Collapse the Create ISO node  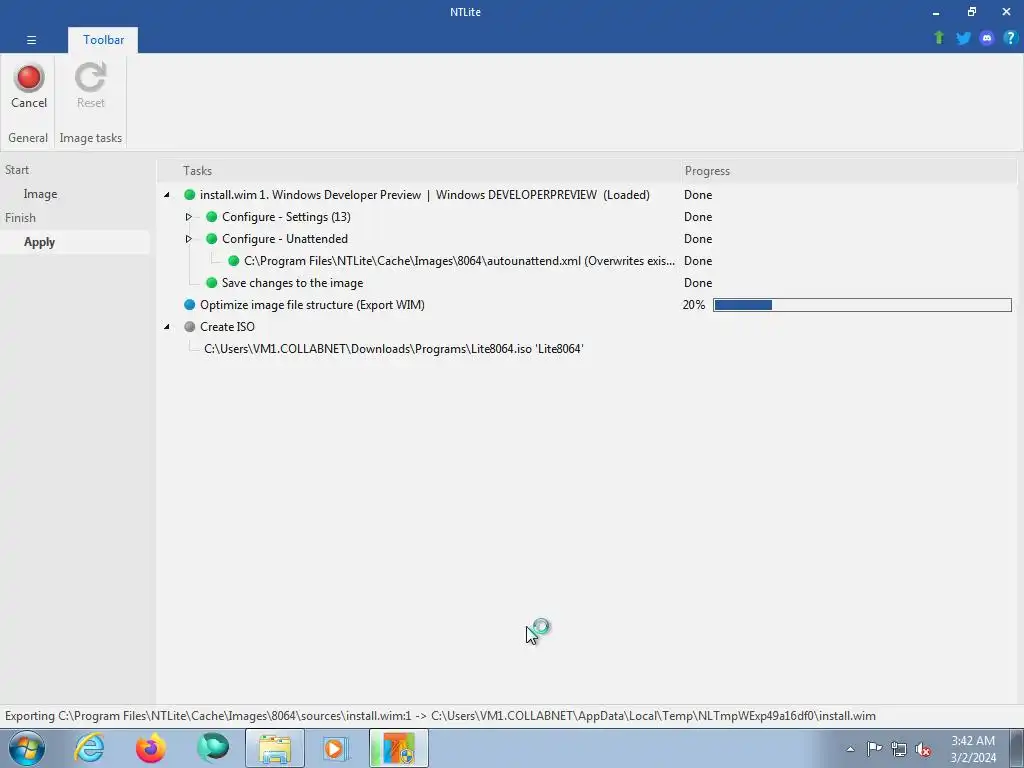167,327
